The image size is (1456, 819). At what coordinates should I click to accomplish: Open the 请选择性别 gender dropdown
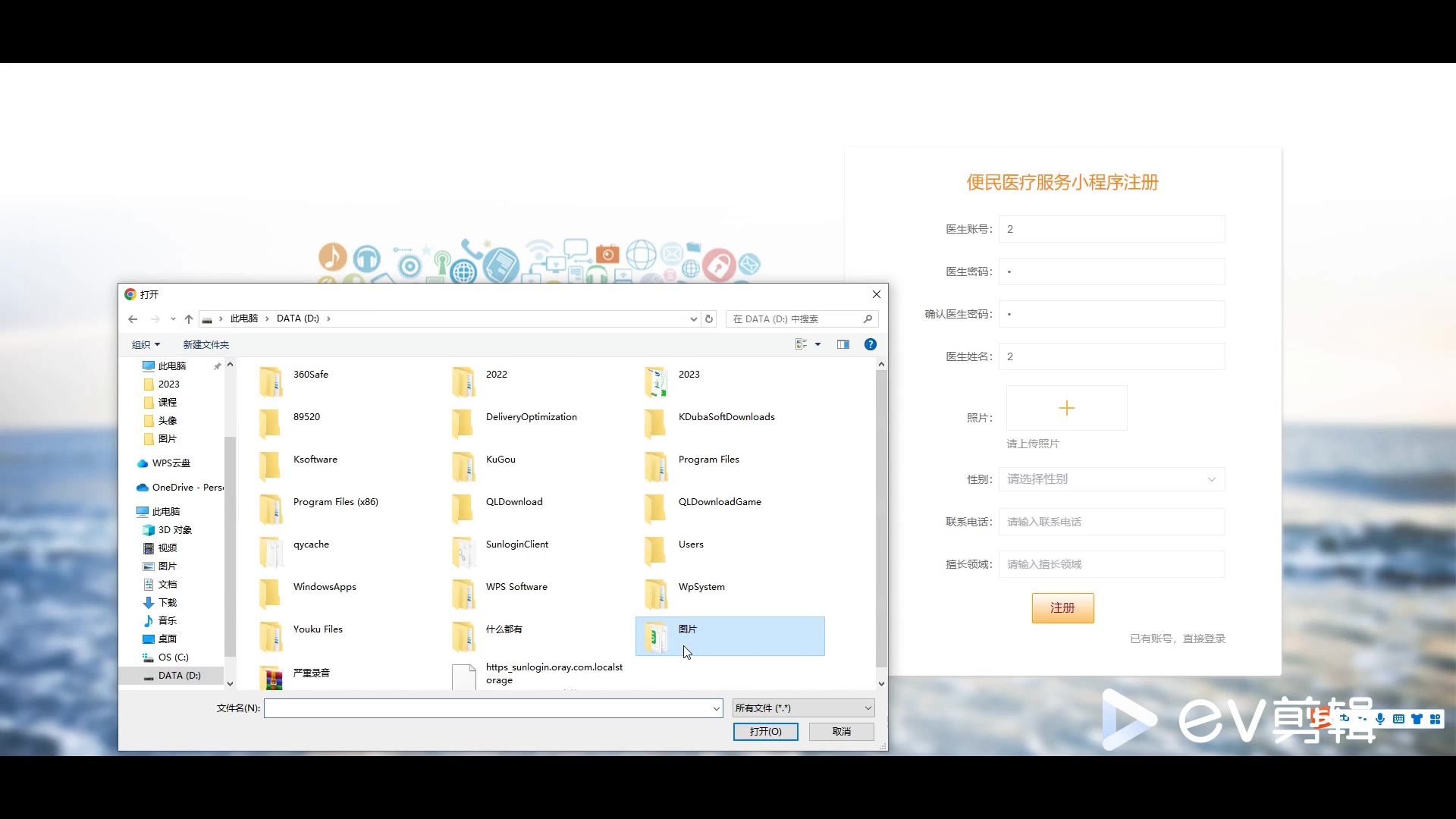pyautogui.click(x=1111, y=479)
